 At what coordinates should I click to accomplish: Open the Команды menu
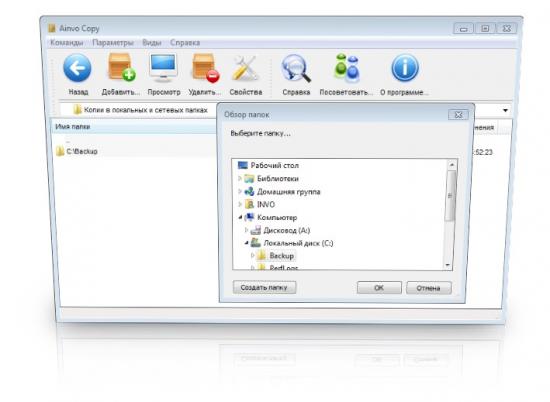tap(67, 43)
